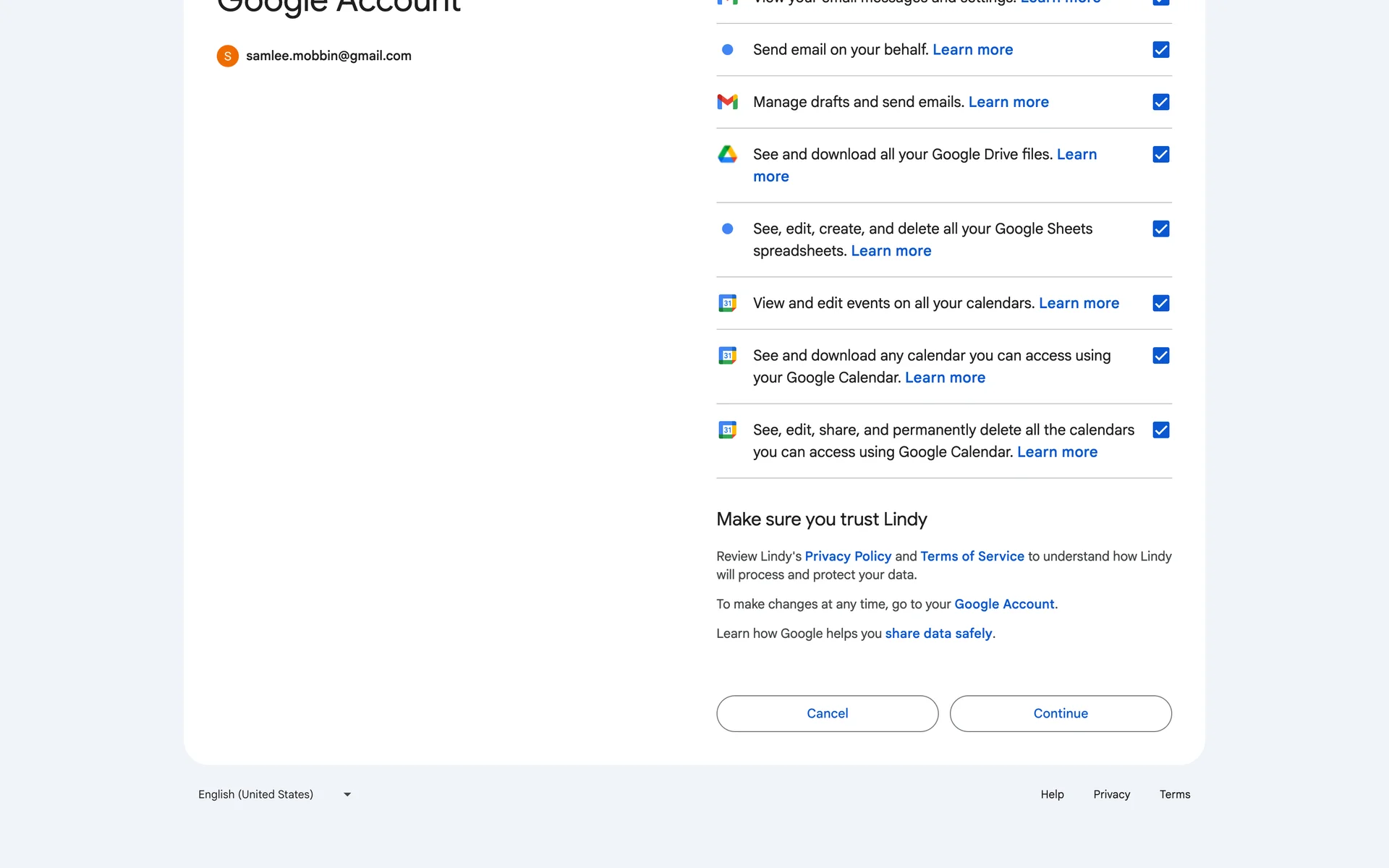
Task: Open the Help footer link
Action: 1052,794
